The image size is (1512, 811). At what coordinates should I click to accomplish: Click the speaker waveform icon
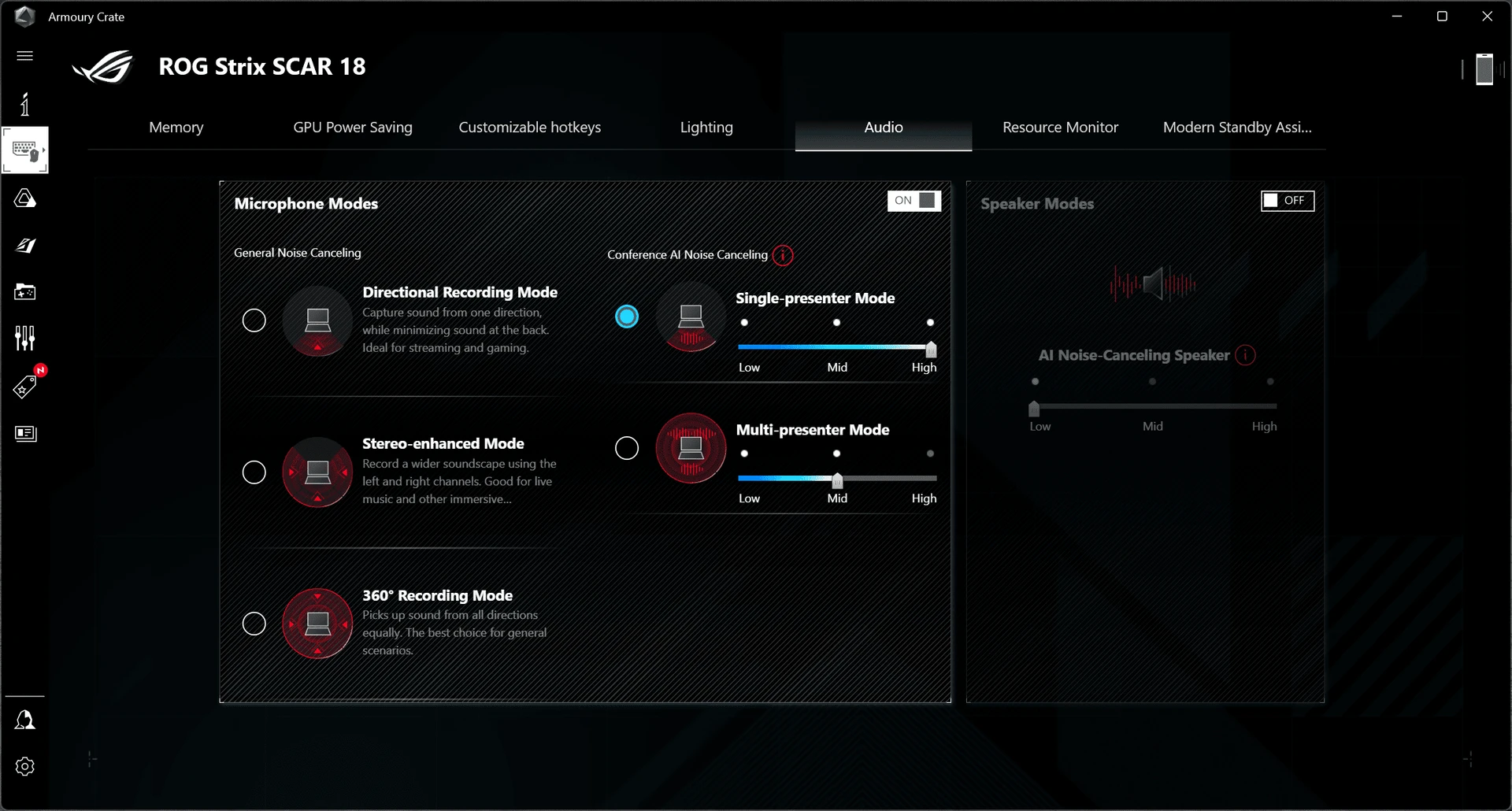(x=1153, y=284)
